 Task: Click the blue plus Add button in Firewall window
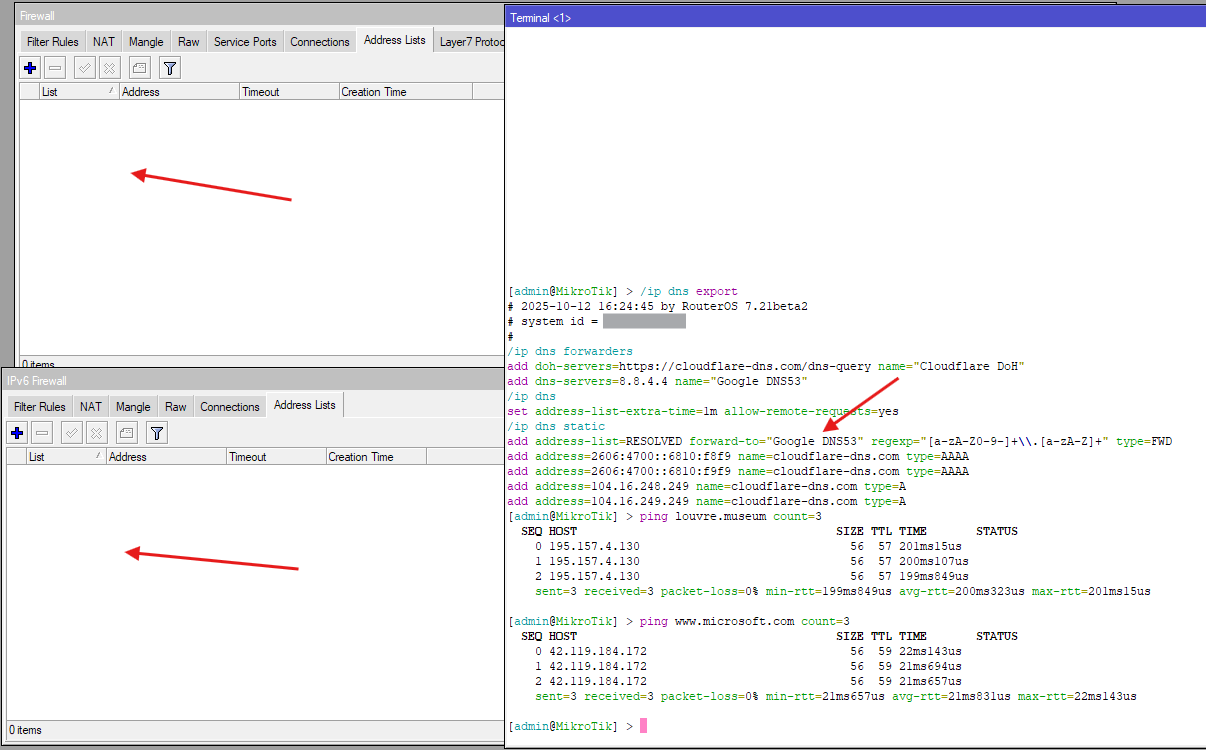[30, 68]
